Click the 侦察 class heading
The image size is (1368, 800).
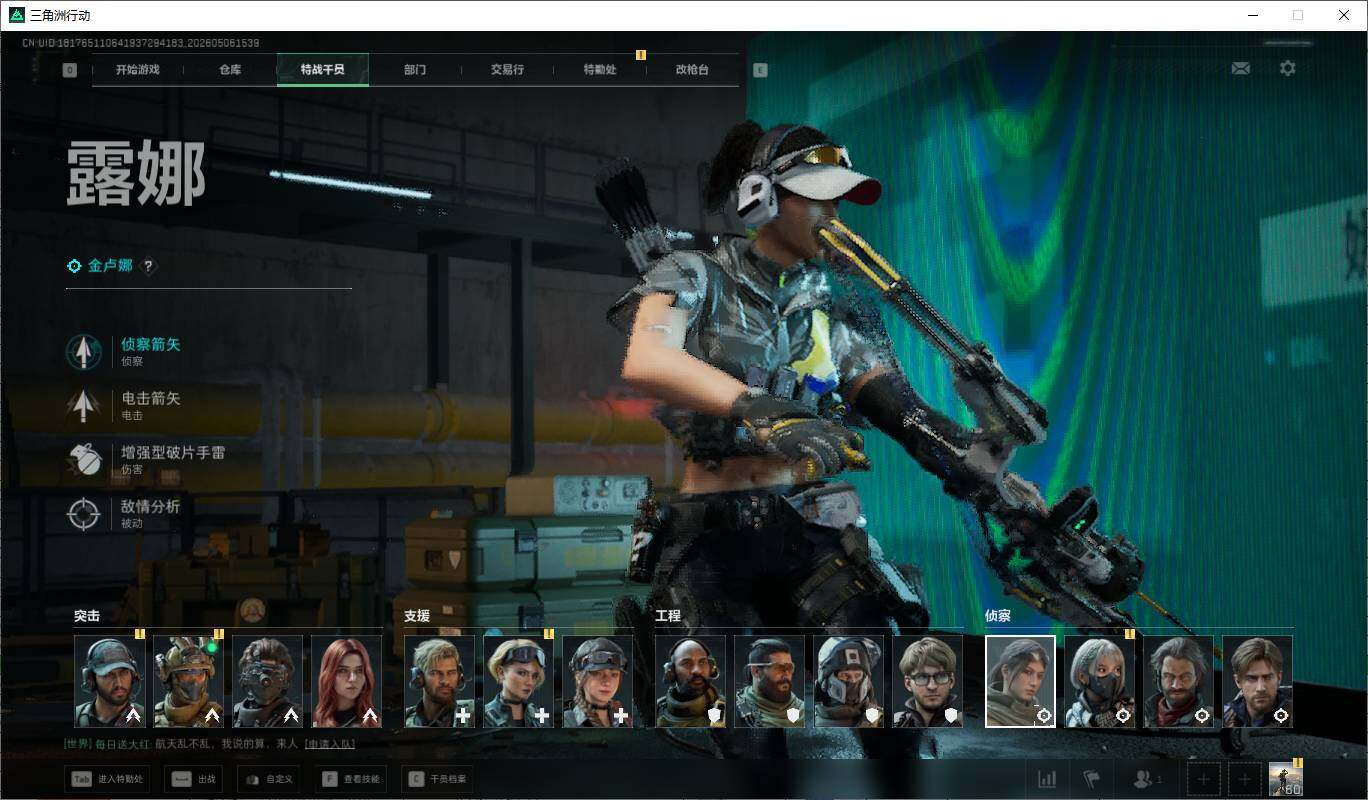pyautogui.click(x=998, y=616)
